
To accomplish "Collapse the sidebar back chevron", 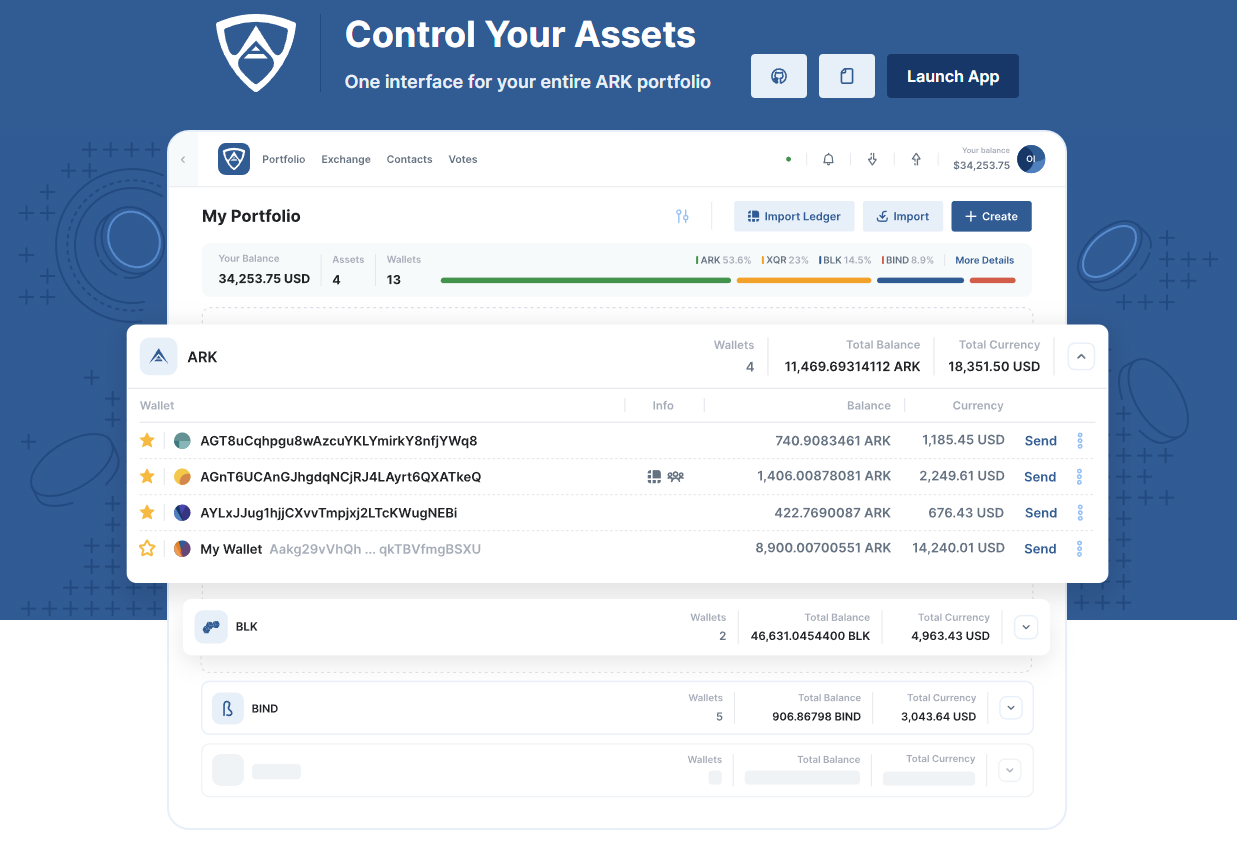I will pos(183,160).
